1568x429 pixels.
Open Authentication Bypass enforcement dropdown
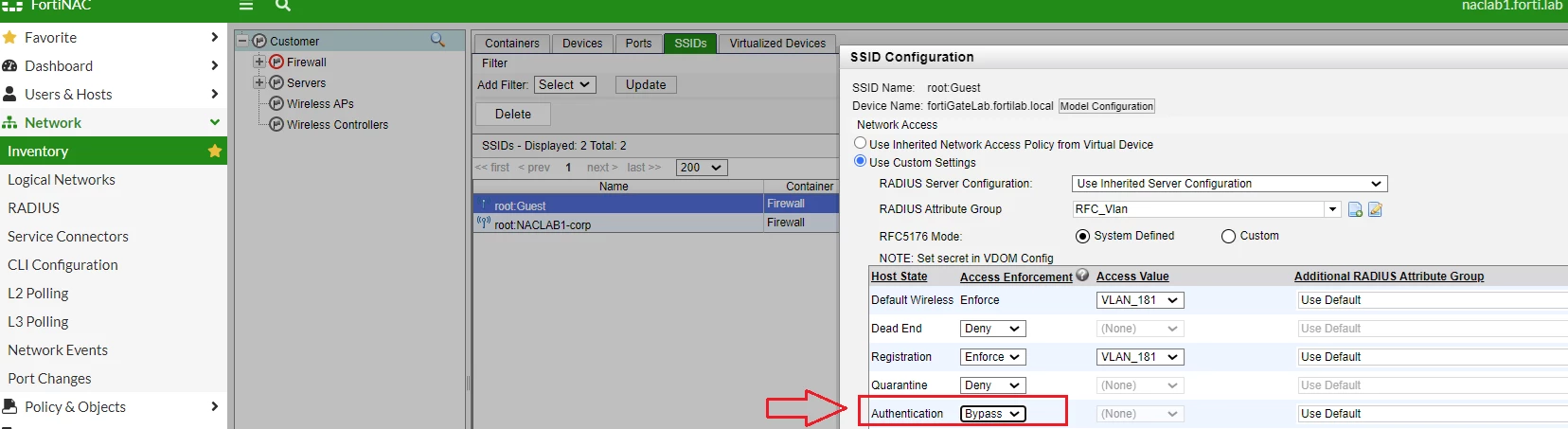(993, 414)
